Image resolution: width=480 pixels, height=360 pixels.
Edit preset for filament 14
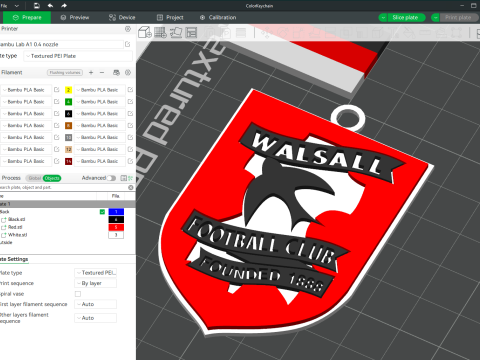point(130,161)
